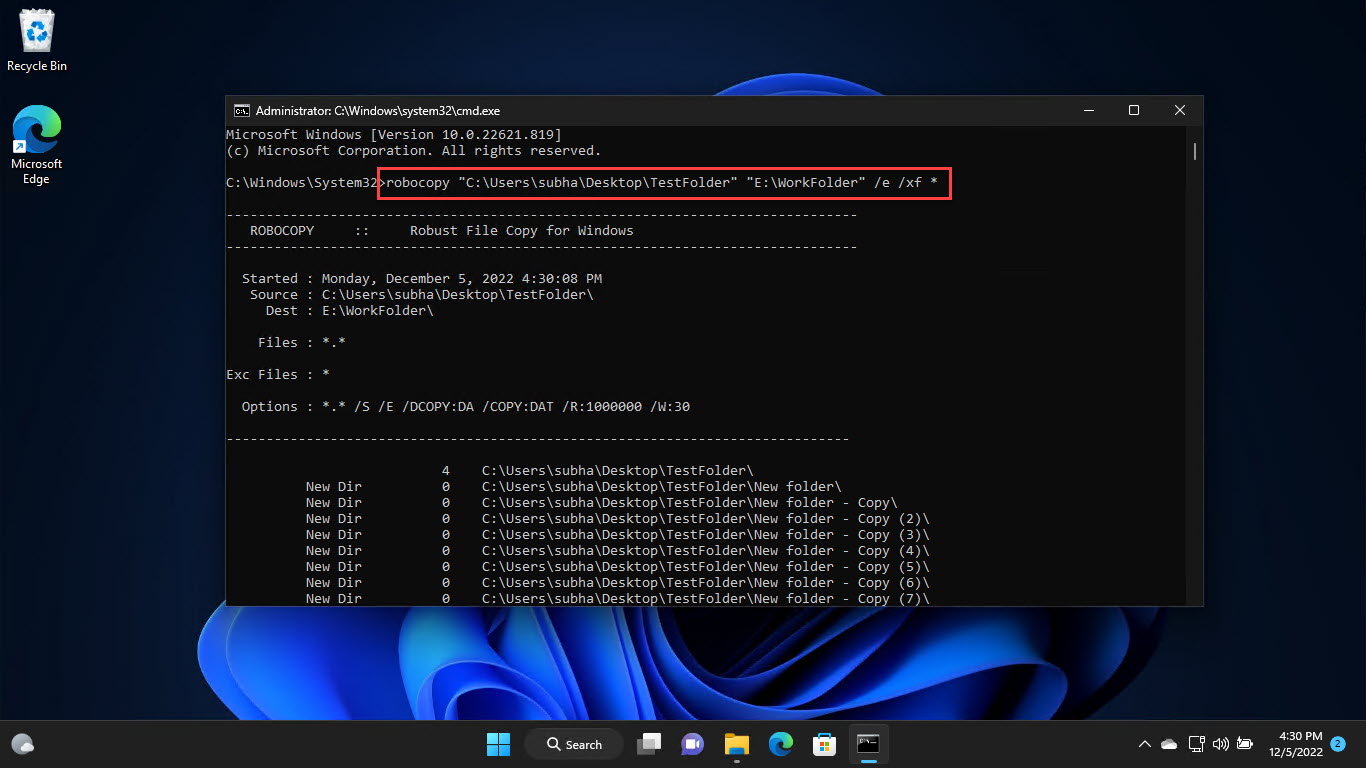Click the network icon in the system tray
Image resolution: width=1366 pixels, height=768 pixels.
(1196, 744)
